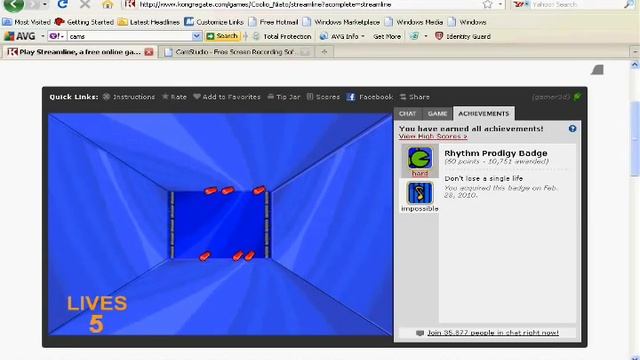Viewport: 640px width, 360px height.
Task: Switch to the GAME panel tab
Action: (x=437, y=113)
